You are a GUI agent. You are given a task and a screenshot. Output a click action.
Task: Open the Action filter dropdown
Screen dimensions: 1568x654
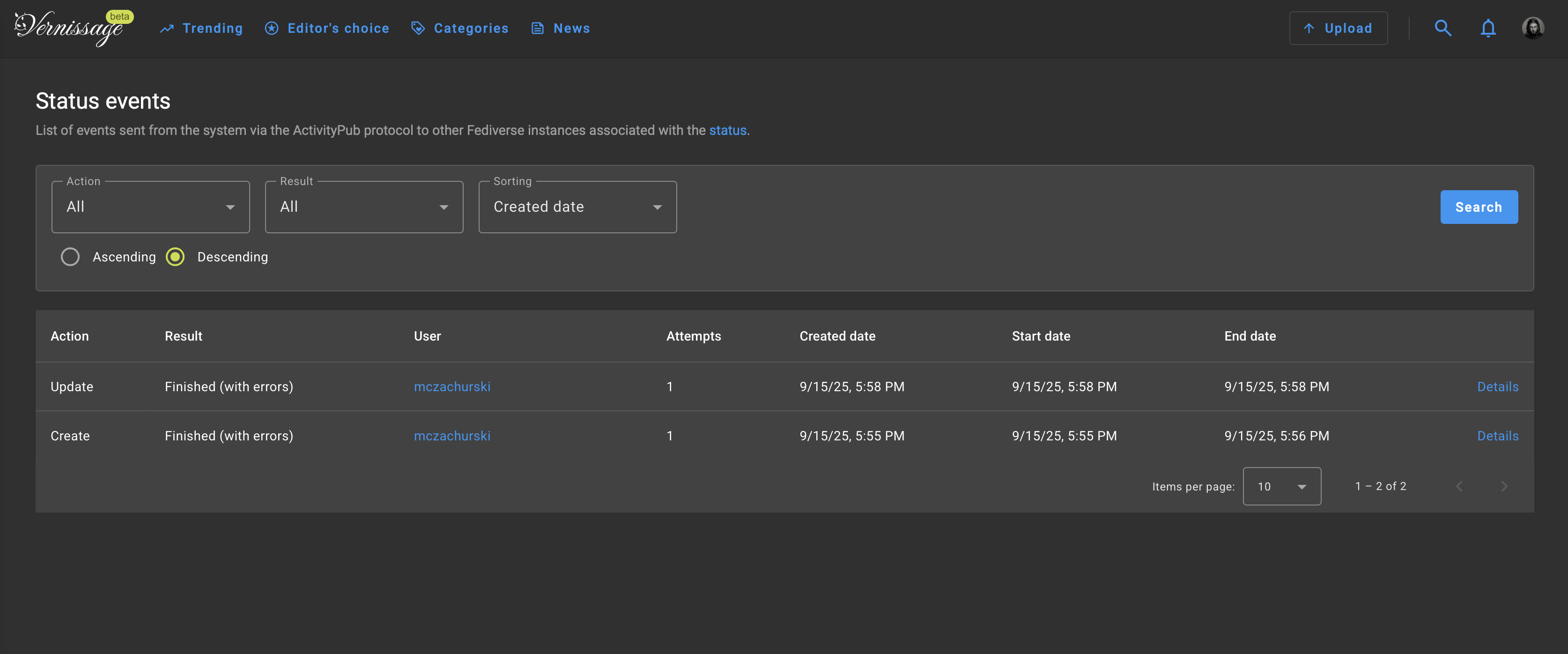tap(150, 207)
